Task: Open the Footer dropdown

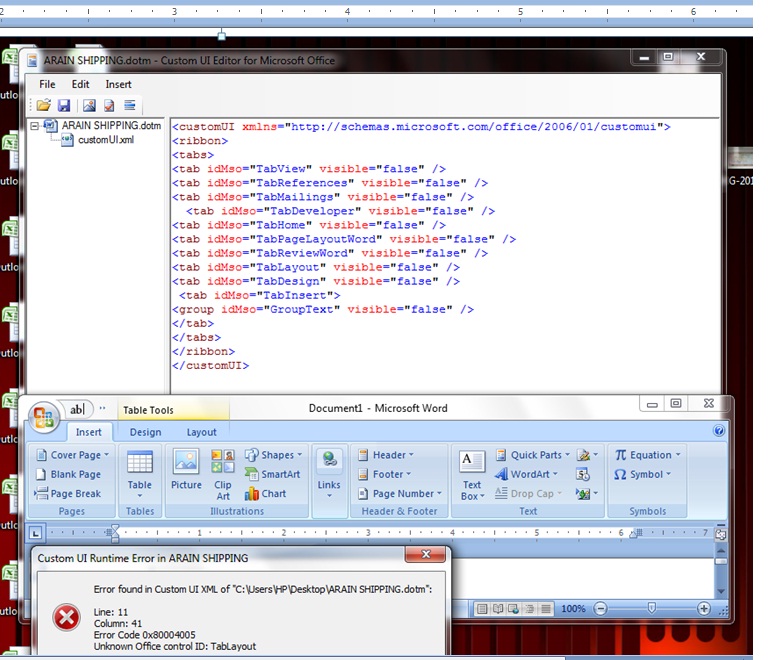Action: (x=384, y=474)
